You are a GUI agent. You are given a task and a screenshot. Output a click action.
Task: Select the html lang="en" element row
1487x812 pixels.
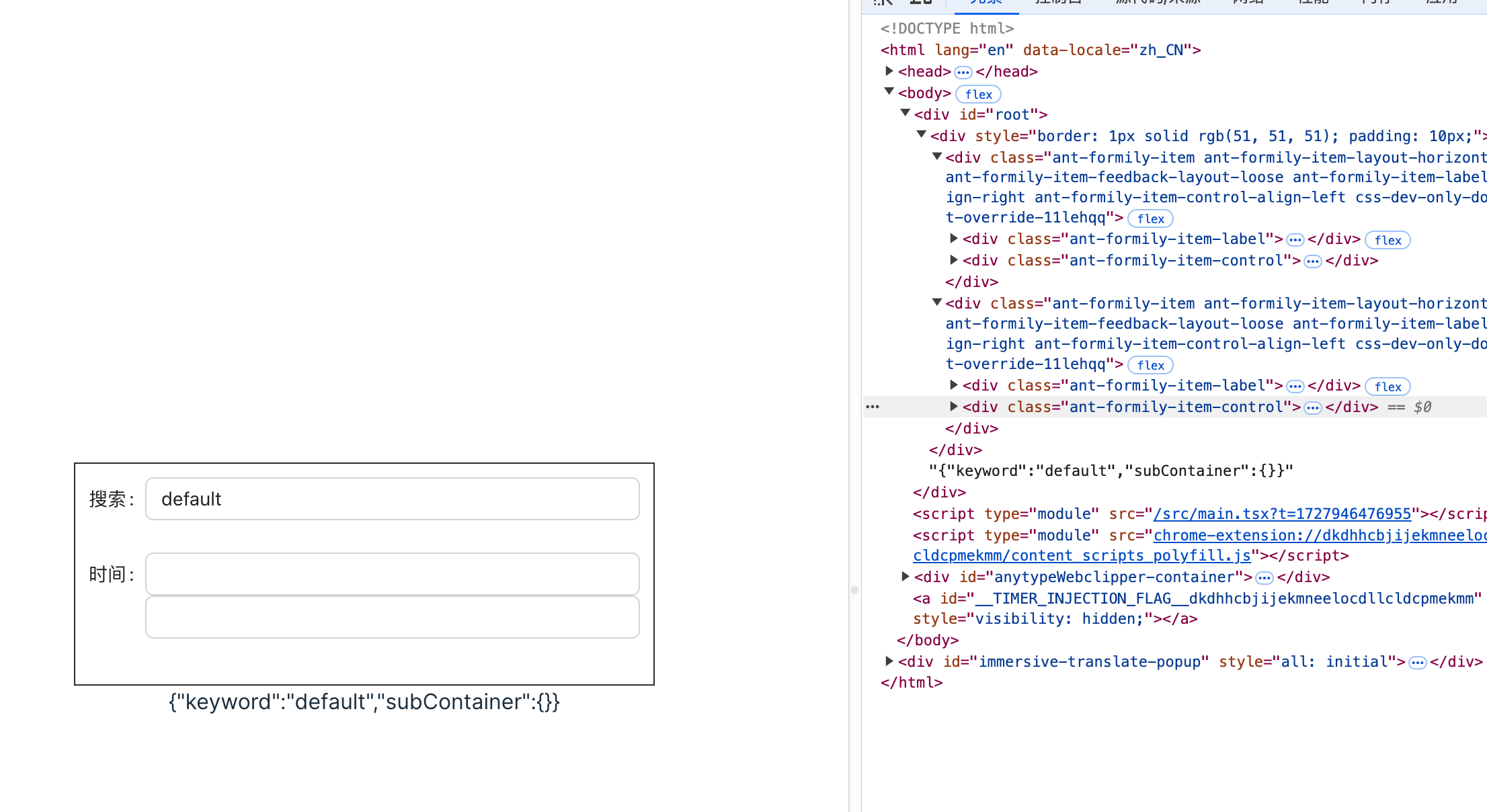pos(1041,50)
